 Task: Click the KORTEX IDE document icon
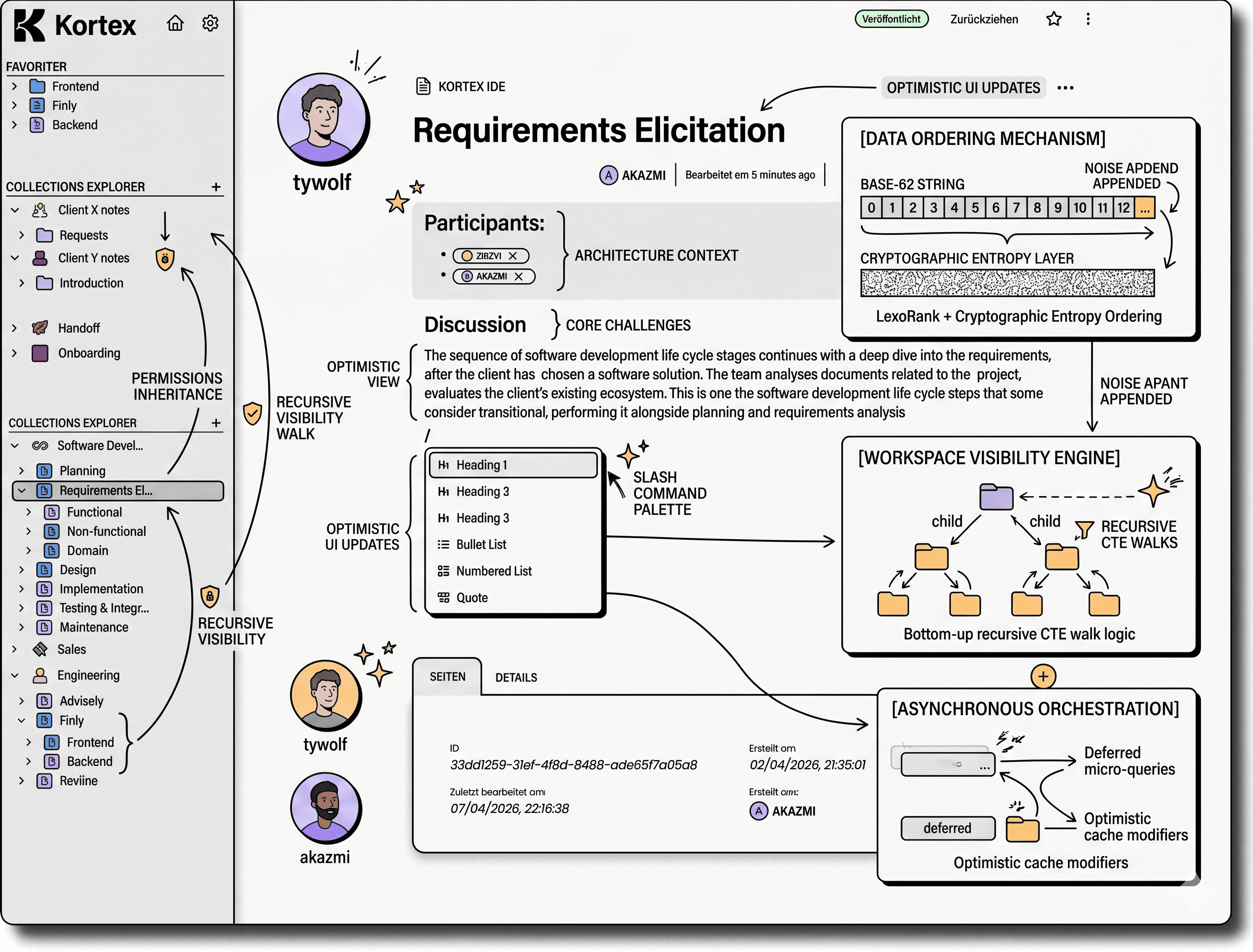coord(424,86)
